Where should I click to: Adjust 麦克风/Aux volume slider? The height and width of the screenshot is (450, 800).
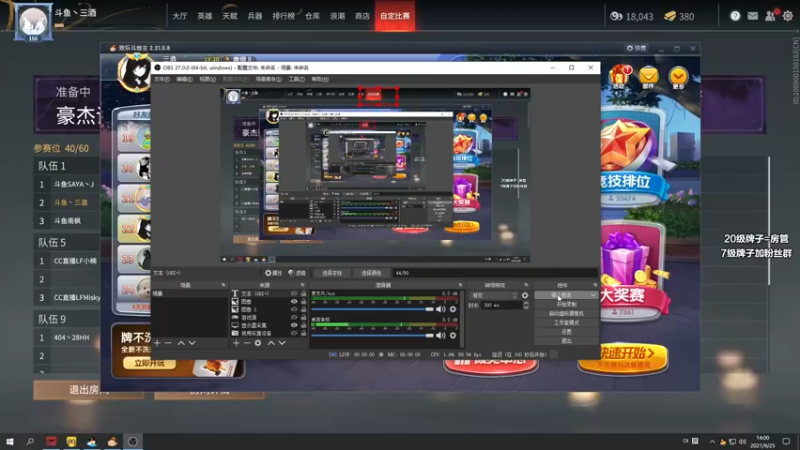click(372, 309)
